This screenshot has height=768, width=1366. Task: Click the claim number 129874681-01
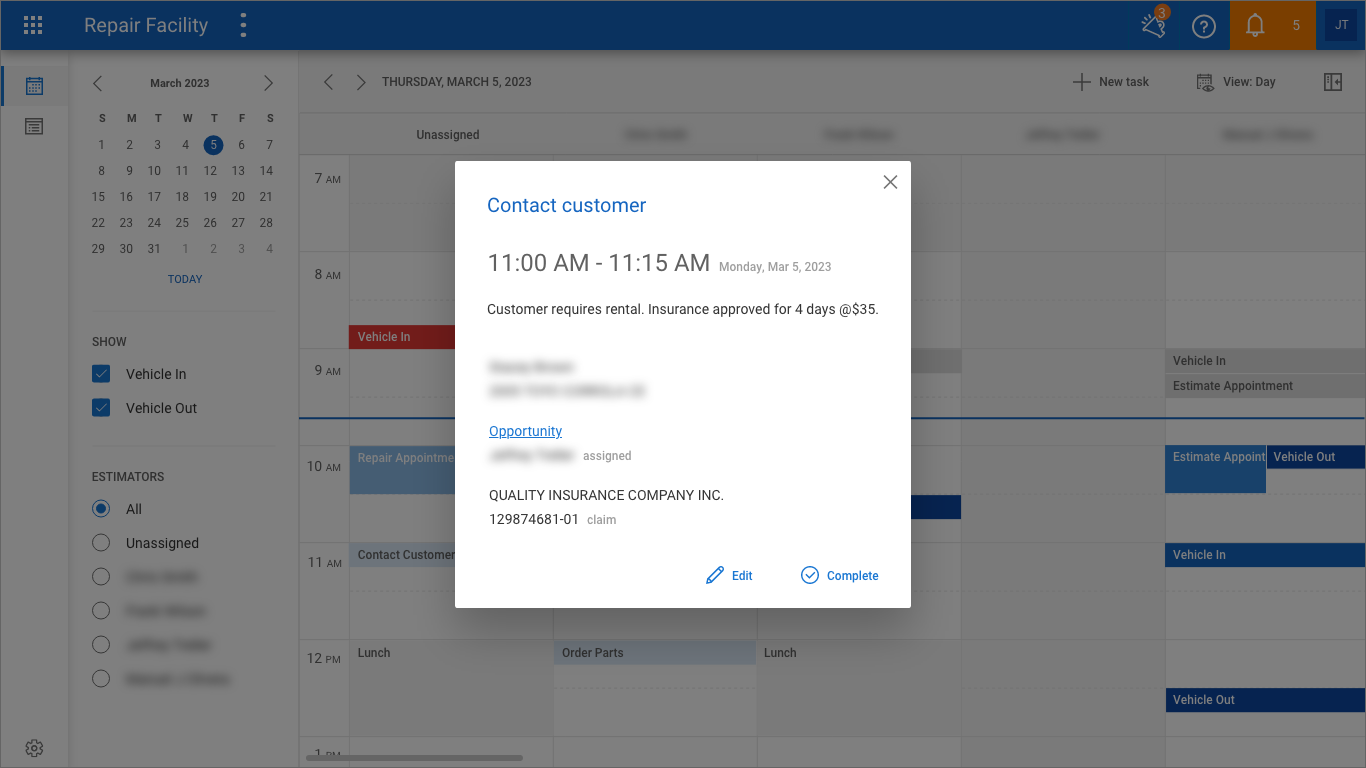[534, 520]
